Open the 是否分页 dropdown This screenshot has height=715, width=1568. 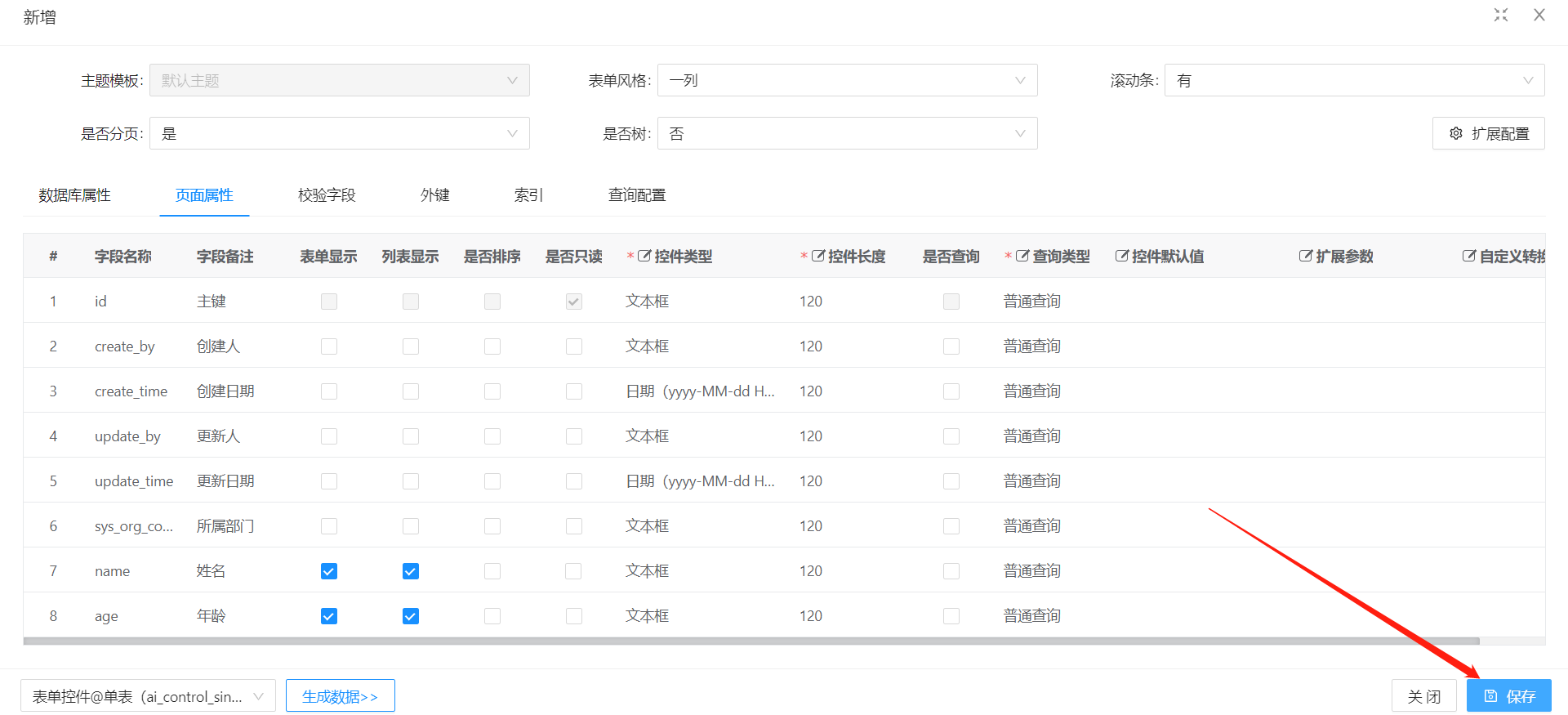tap(339, 134)
